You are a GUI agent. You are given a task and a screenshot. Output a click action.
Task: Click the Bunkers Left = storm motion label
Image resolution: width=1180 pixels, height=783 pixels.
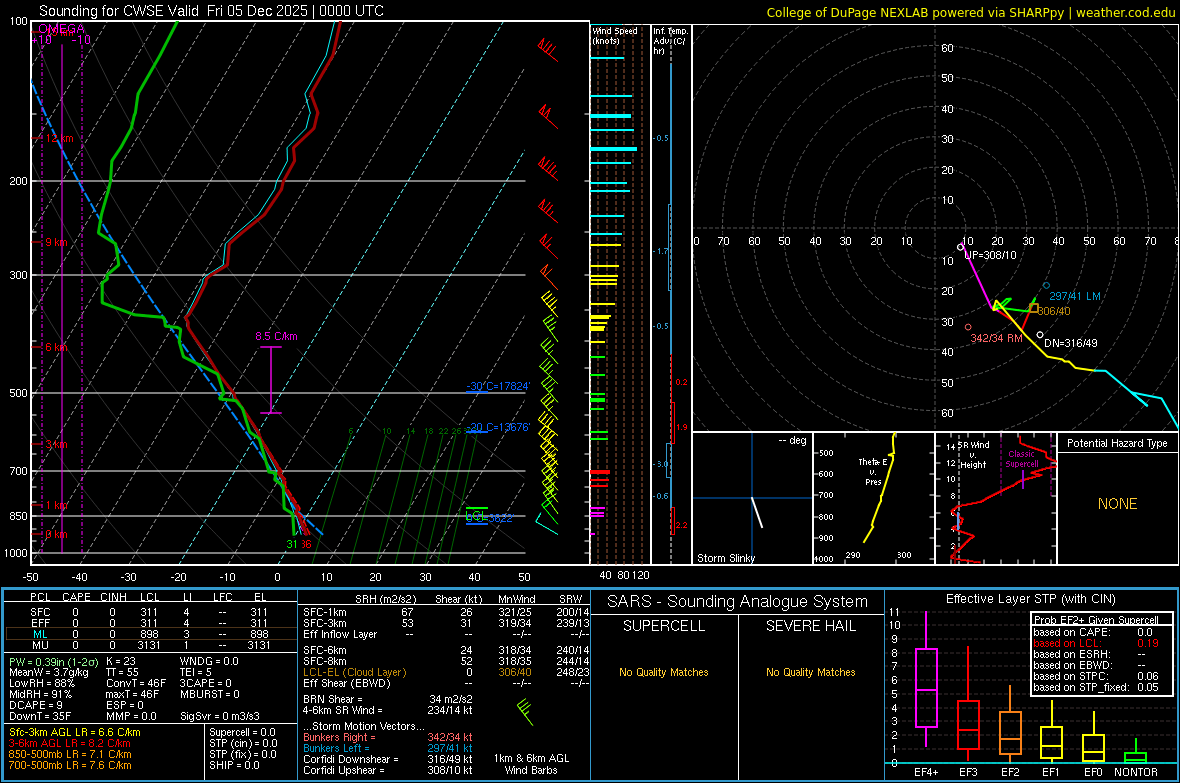click(x=336, y=748)
